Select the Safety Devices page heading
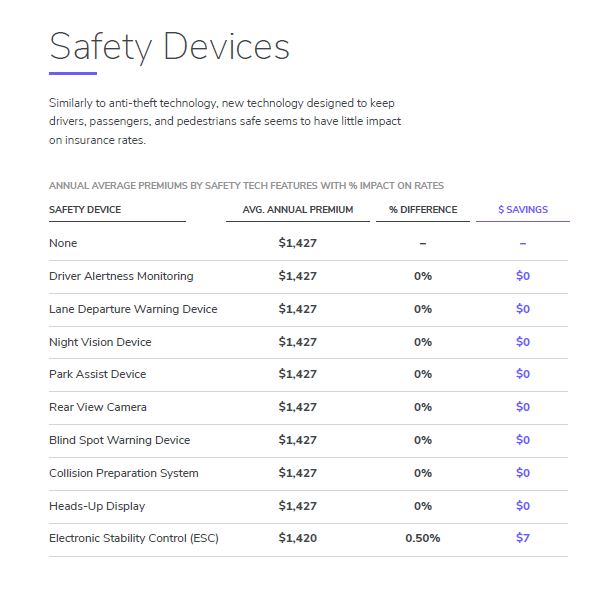 (x=169, y=47)
